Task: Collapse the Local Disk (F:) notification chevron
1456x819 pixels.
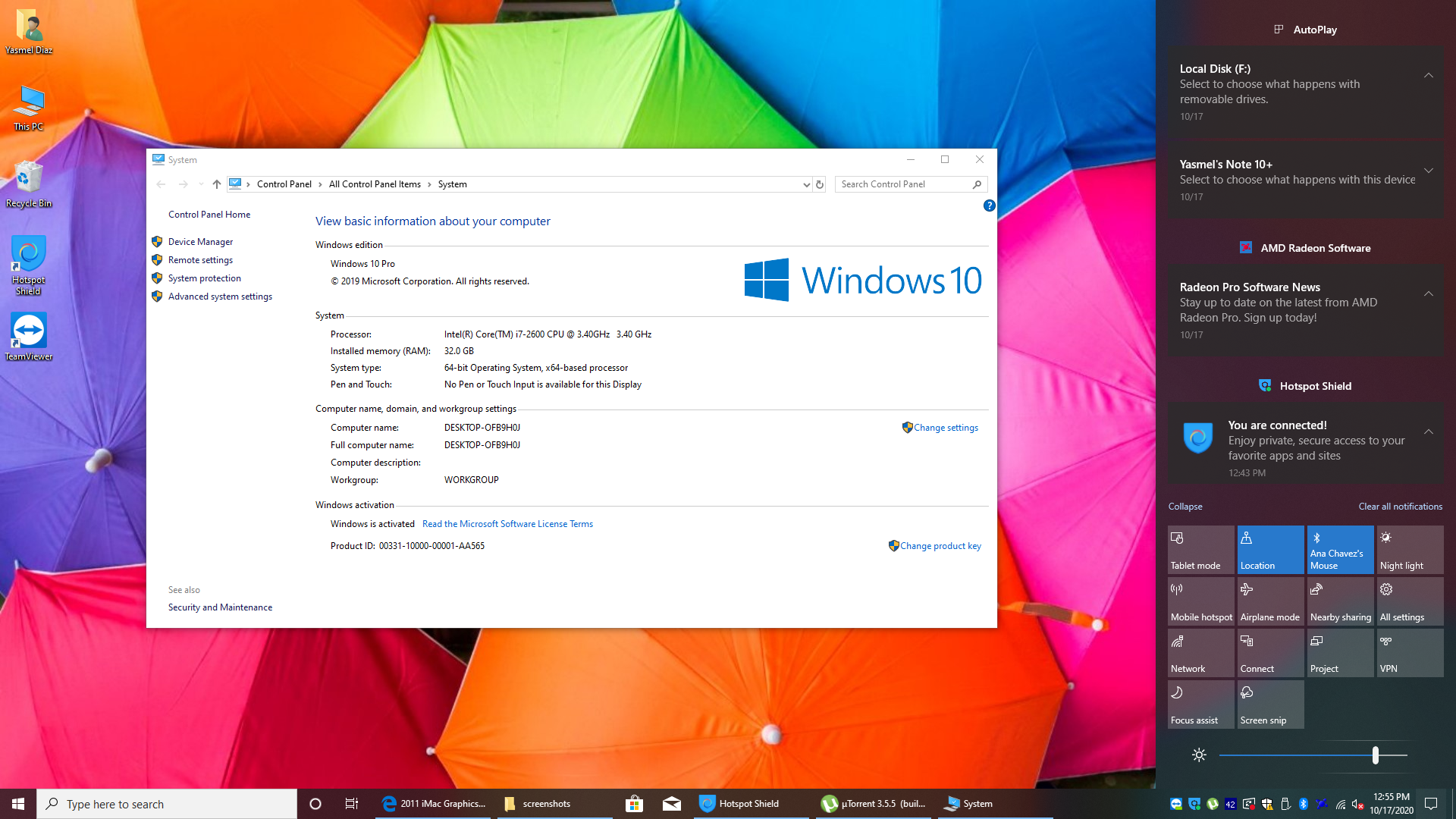Action: 1428,75
